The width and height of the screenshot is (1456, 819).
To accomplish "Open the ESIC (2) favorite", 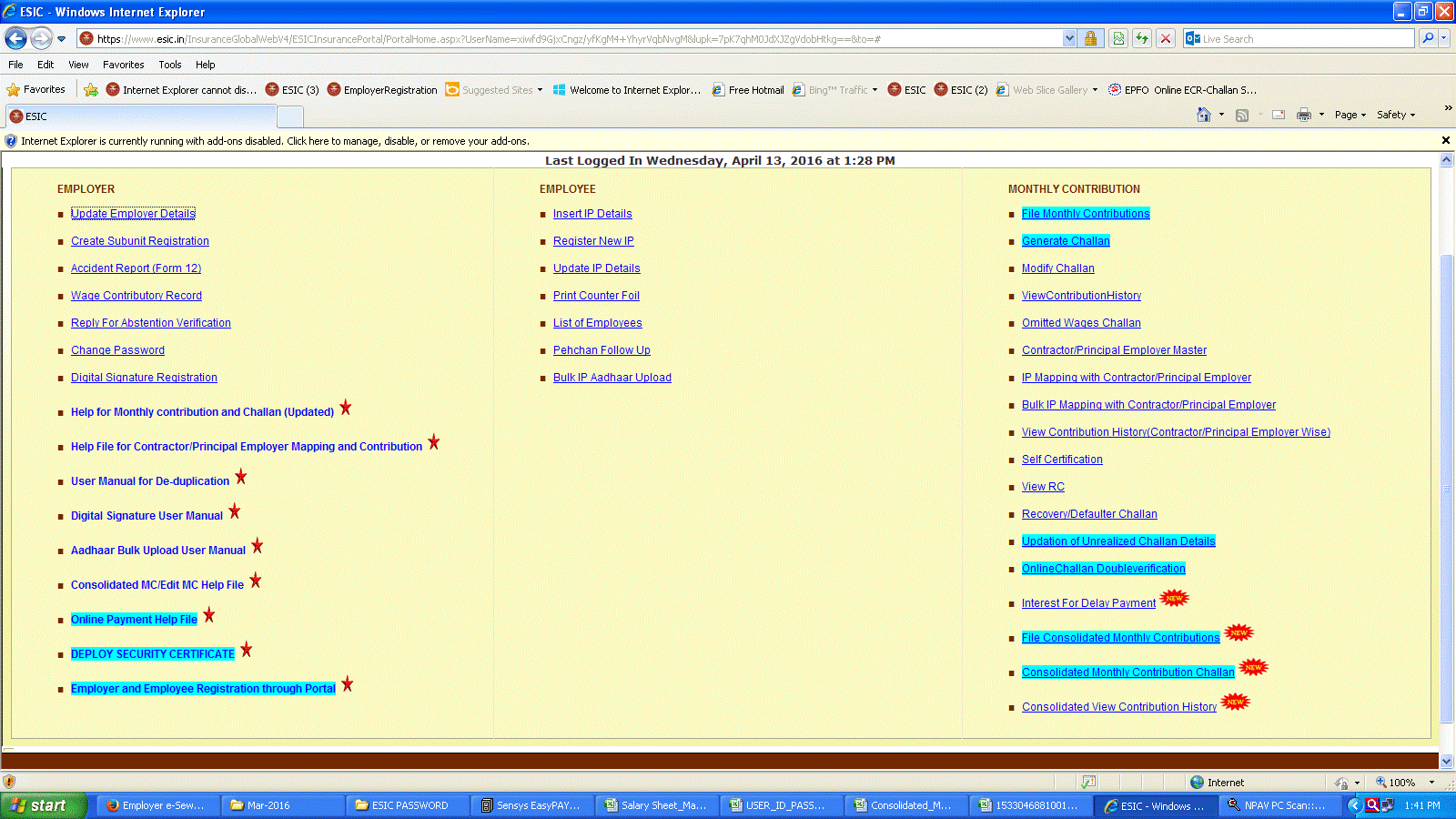I will [961, 89].
